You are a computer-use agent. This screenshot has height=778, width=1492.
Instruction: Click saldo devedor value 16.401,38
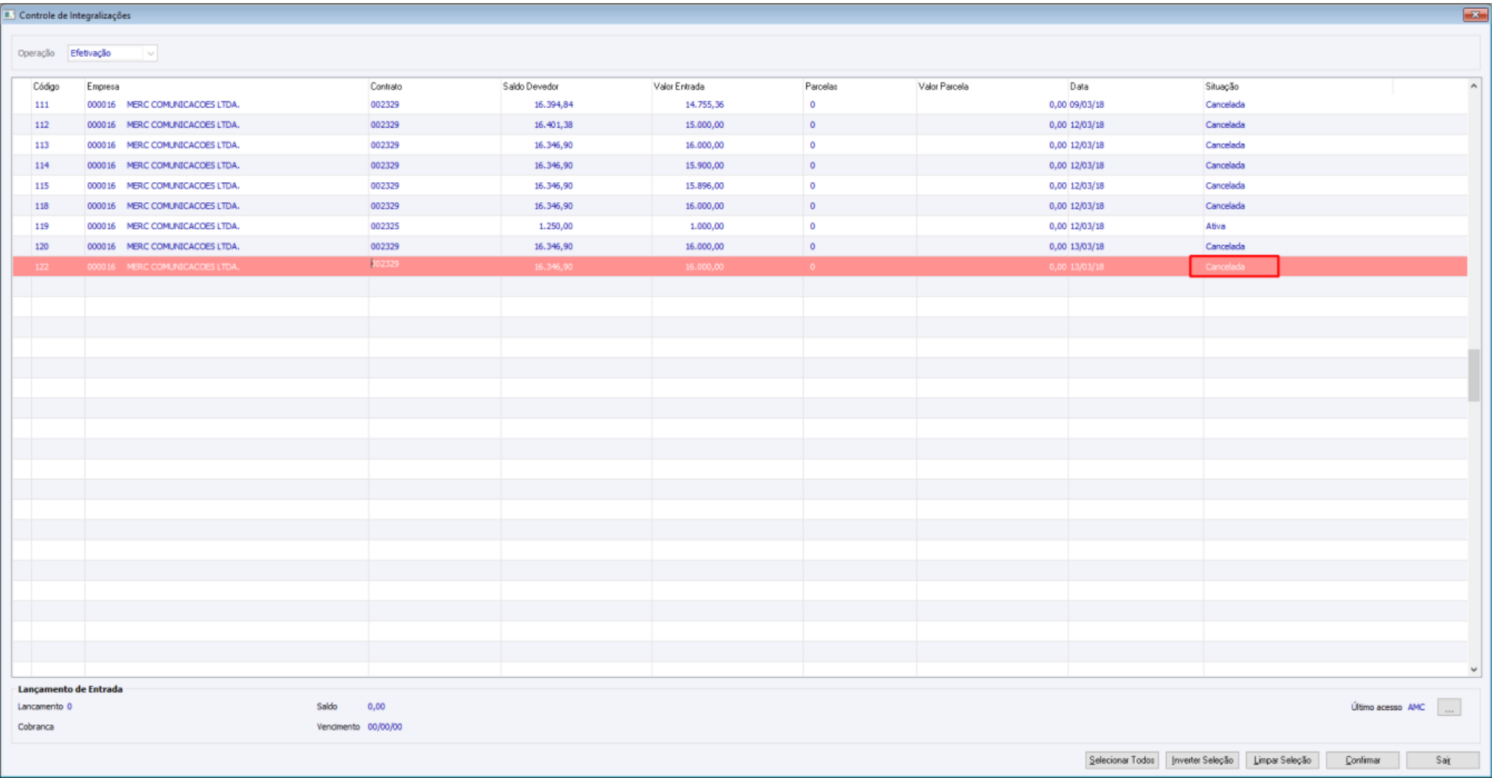click(x=553, y=125)
